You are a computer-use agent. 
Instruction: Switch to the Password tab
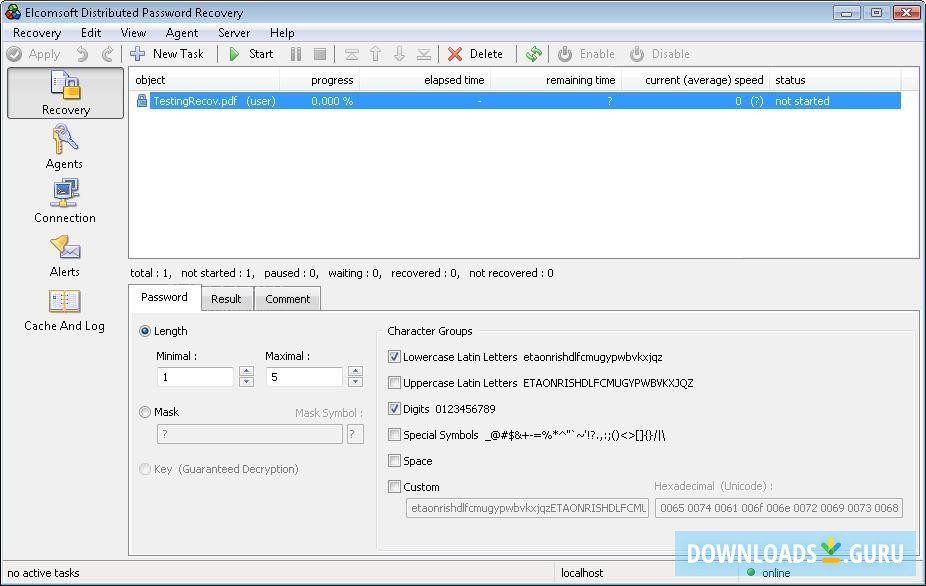pos(164,297)
